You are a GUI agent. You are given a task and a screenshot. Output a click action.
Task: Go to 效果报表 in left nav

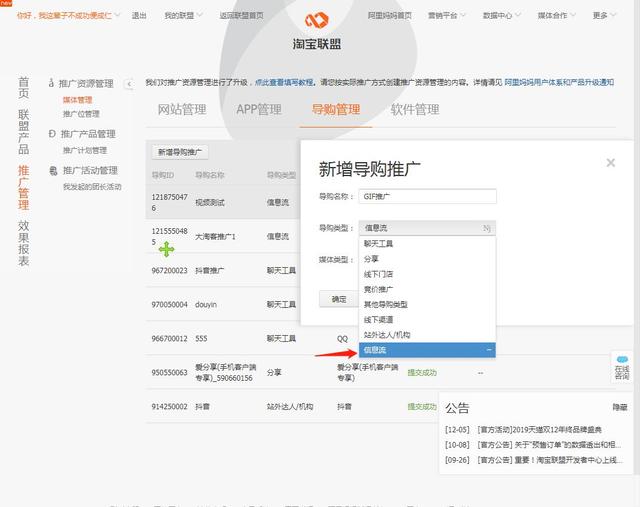click(24, 243)
